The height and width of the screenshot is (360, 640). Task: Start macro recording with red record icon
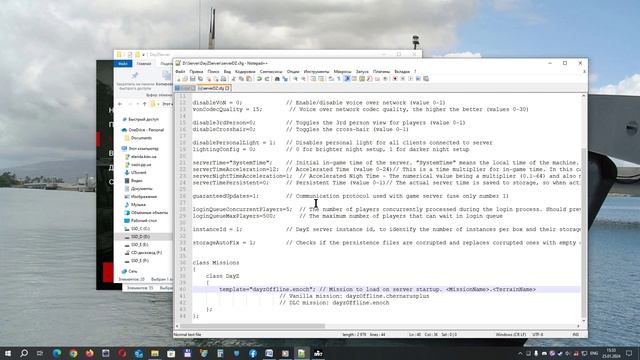[395, 79]
